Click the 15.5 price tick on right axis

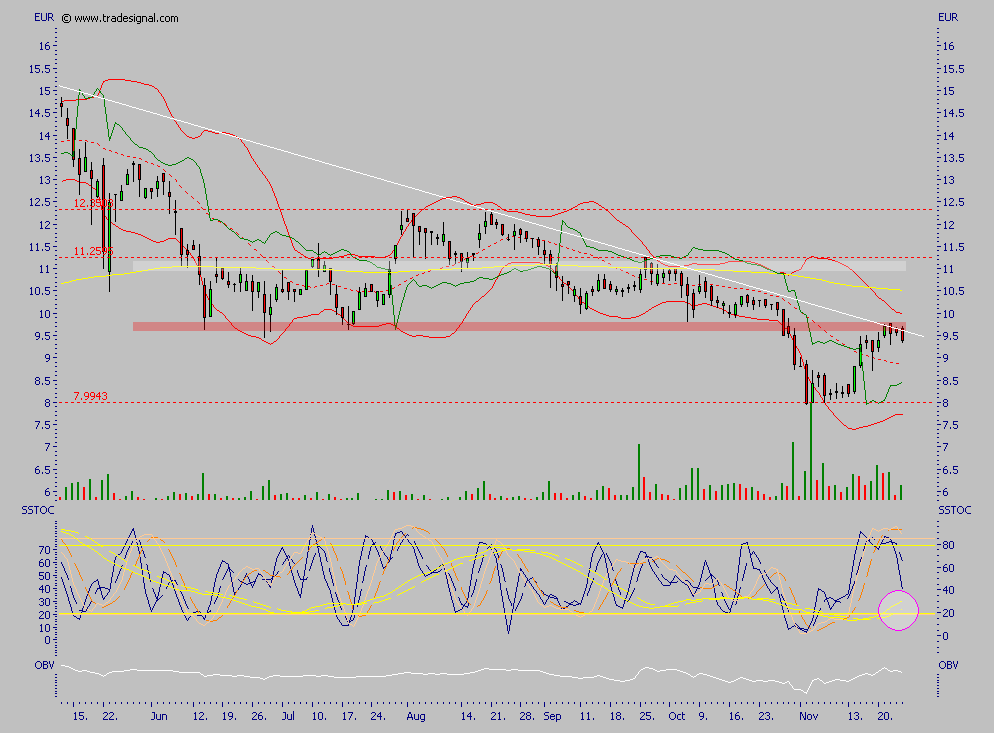(952, 69)
